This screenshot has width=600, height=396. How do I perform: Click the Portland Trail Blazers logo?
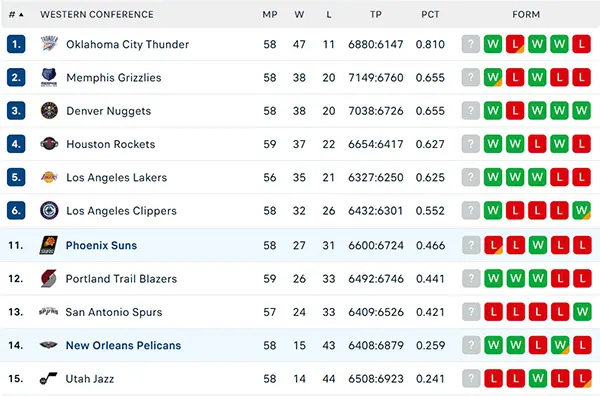pyautogui.click(x=49, y=279)
